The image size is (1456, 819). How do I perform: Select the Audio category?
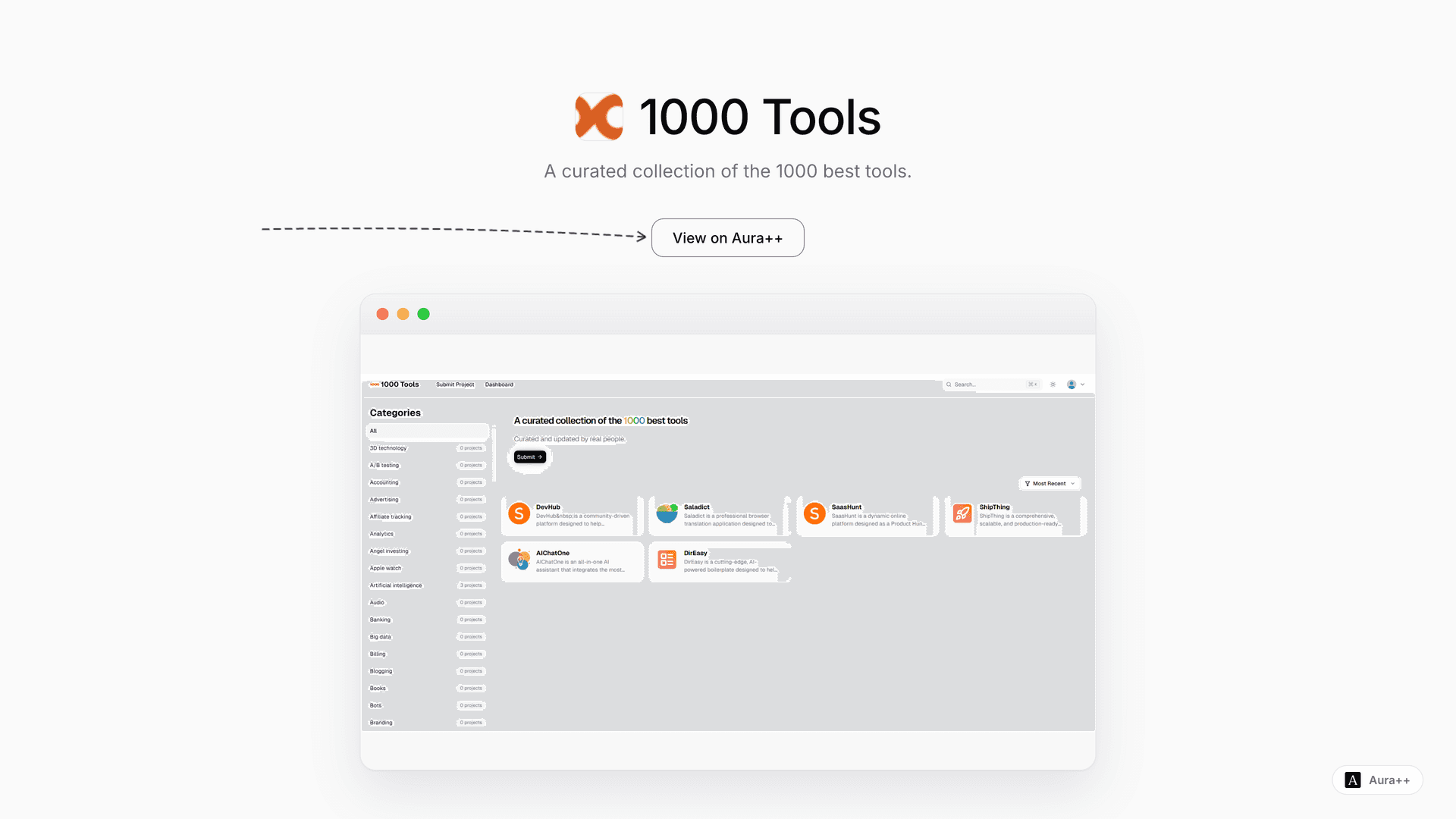pyautogui.click(x=377, y=603)
